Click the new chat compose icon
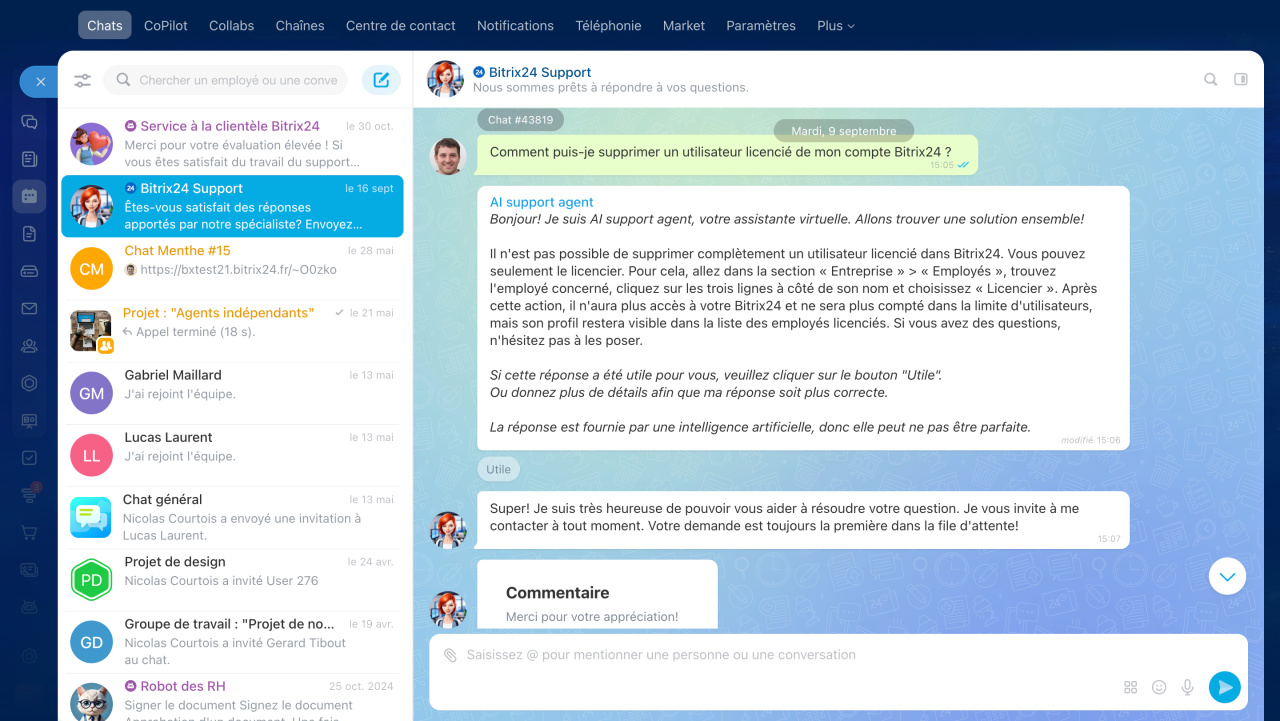Screen dimensions: 1280x721 381,80
